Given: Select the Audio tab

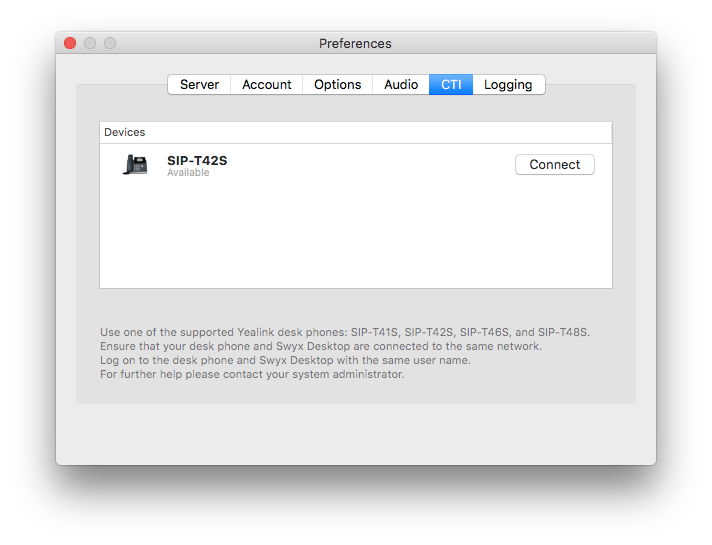Looking at the screenshot, I should click(401, 85).
